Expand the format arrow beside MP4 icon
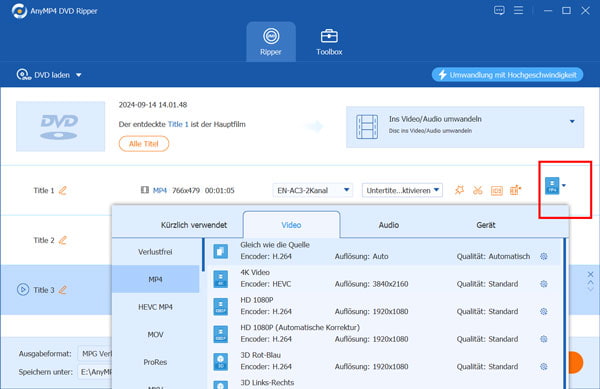The width and height of the screenshot is (600, 389). point(564,186)
